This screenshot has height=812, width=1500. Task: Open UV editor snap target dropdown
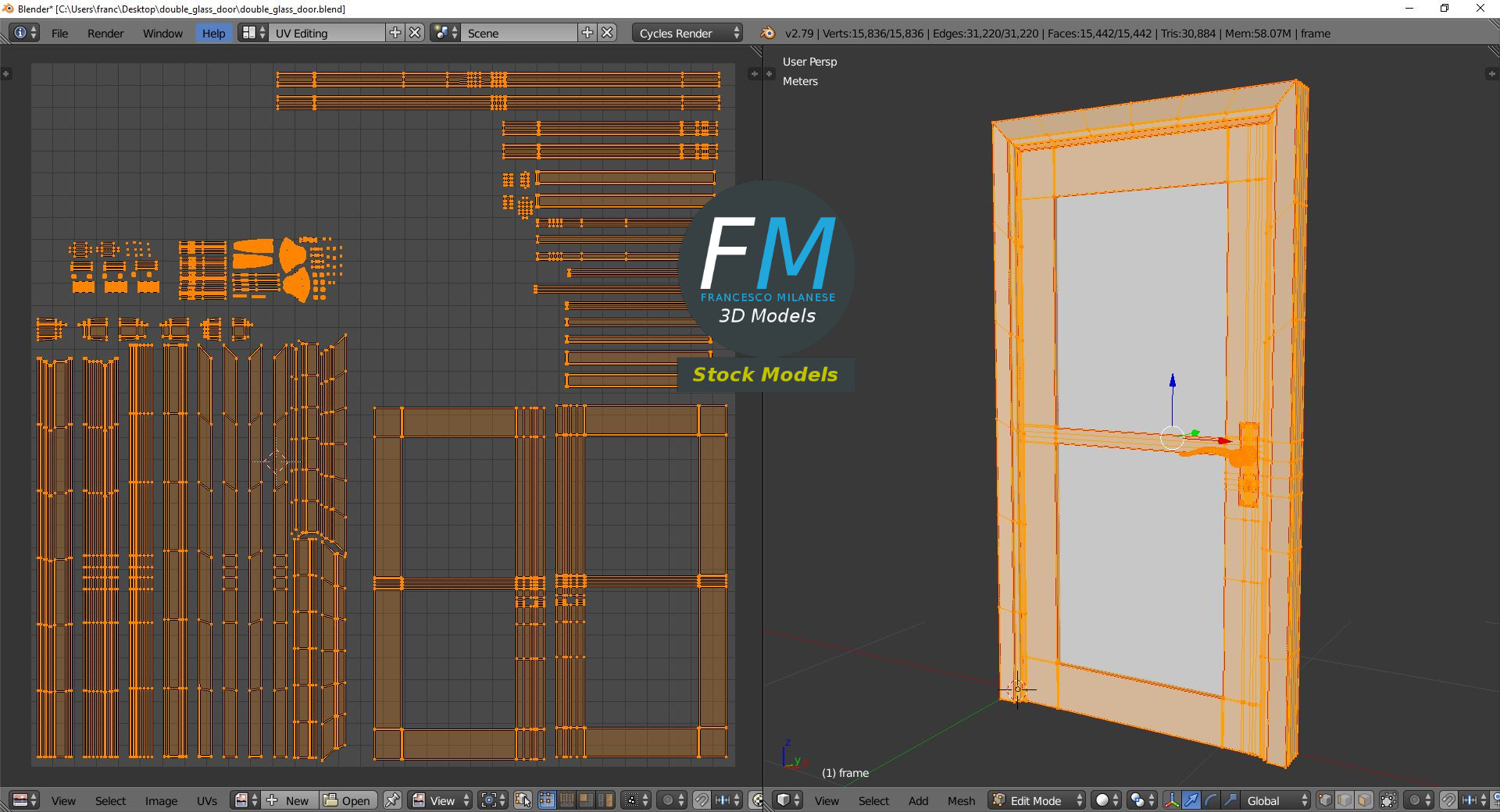(x=727, y=800)
